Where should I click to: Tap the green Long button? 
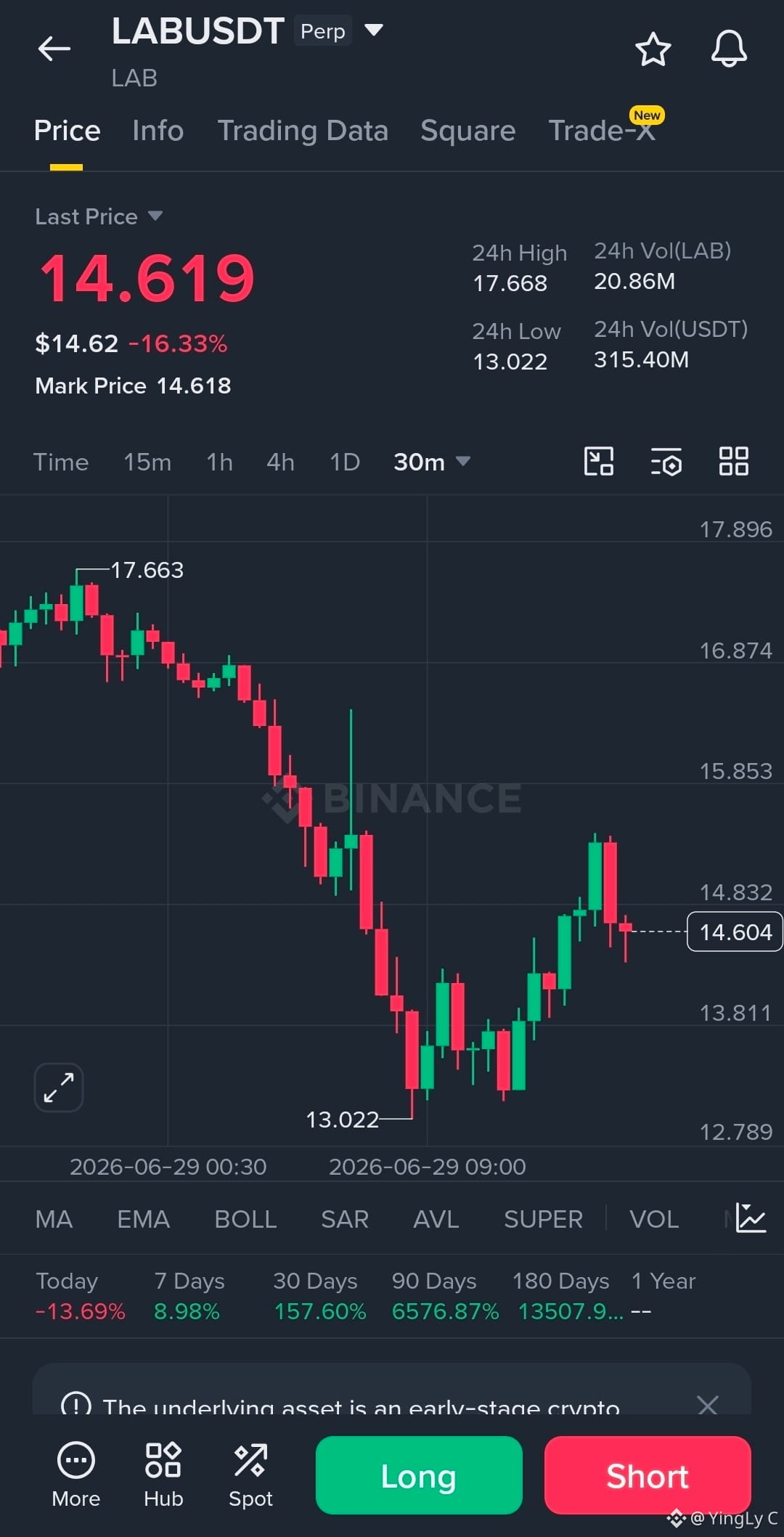419,1475
